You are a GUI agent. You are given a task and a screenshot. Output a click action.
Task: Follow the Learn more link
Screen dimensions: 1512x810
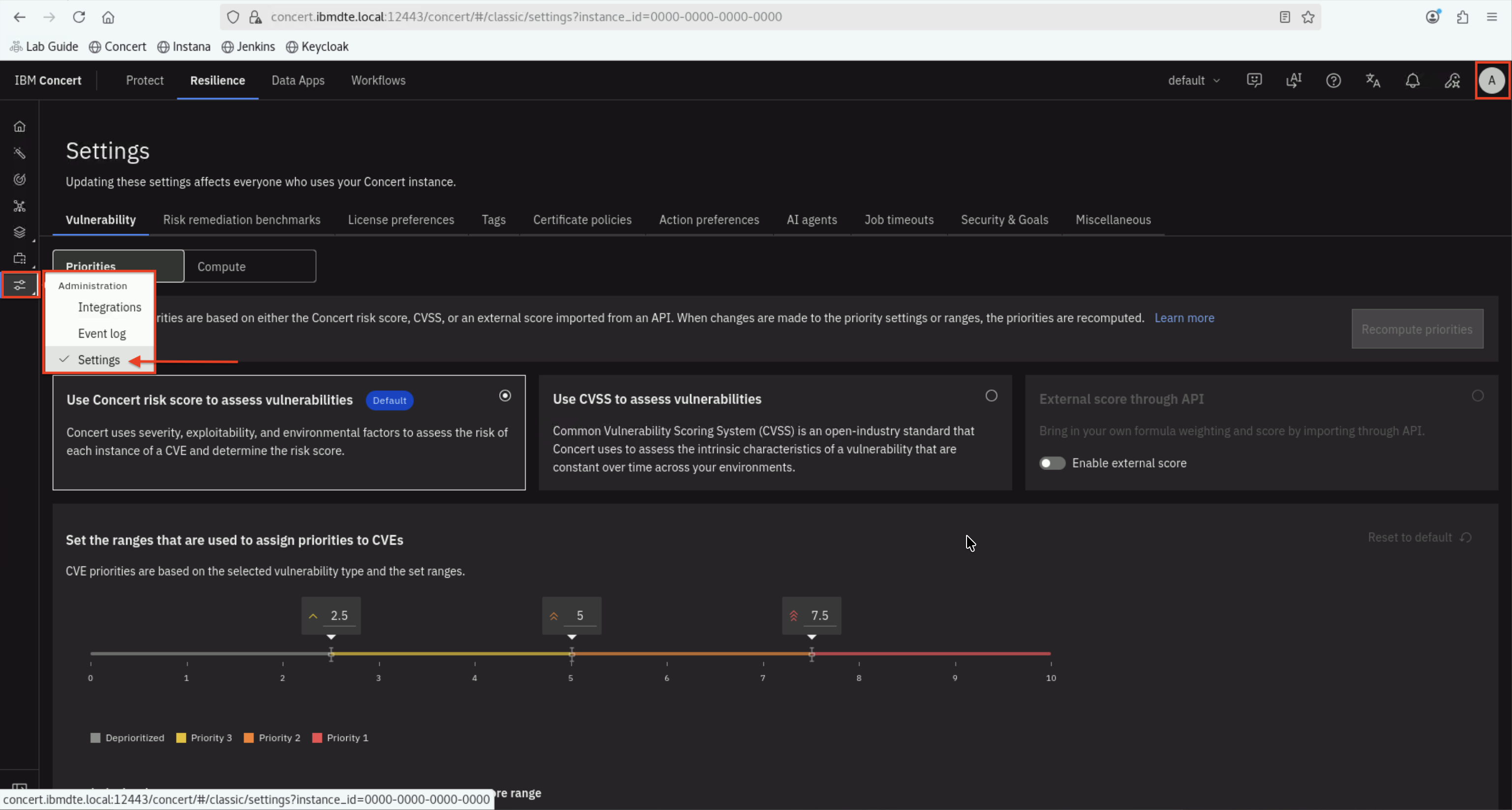point(1184,318)
